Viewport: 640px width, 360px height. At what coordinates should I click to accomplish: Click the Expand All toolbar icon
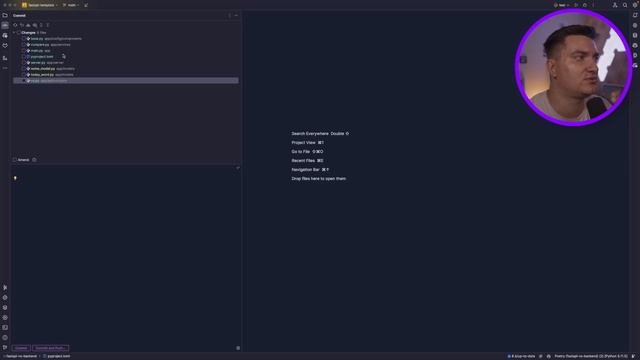click(x=41, y=25)
